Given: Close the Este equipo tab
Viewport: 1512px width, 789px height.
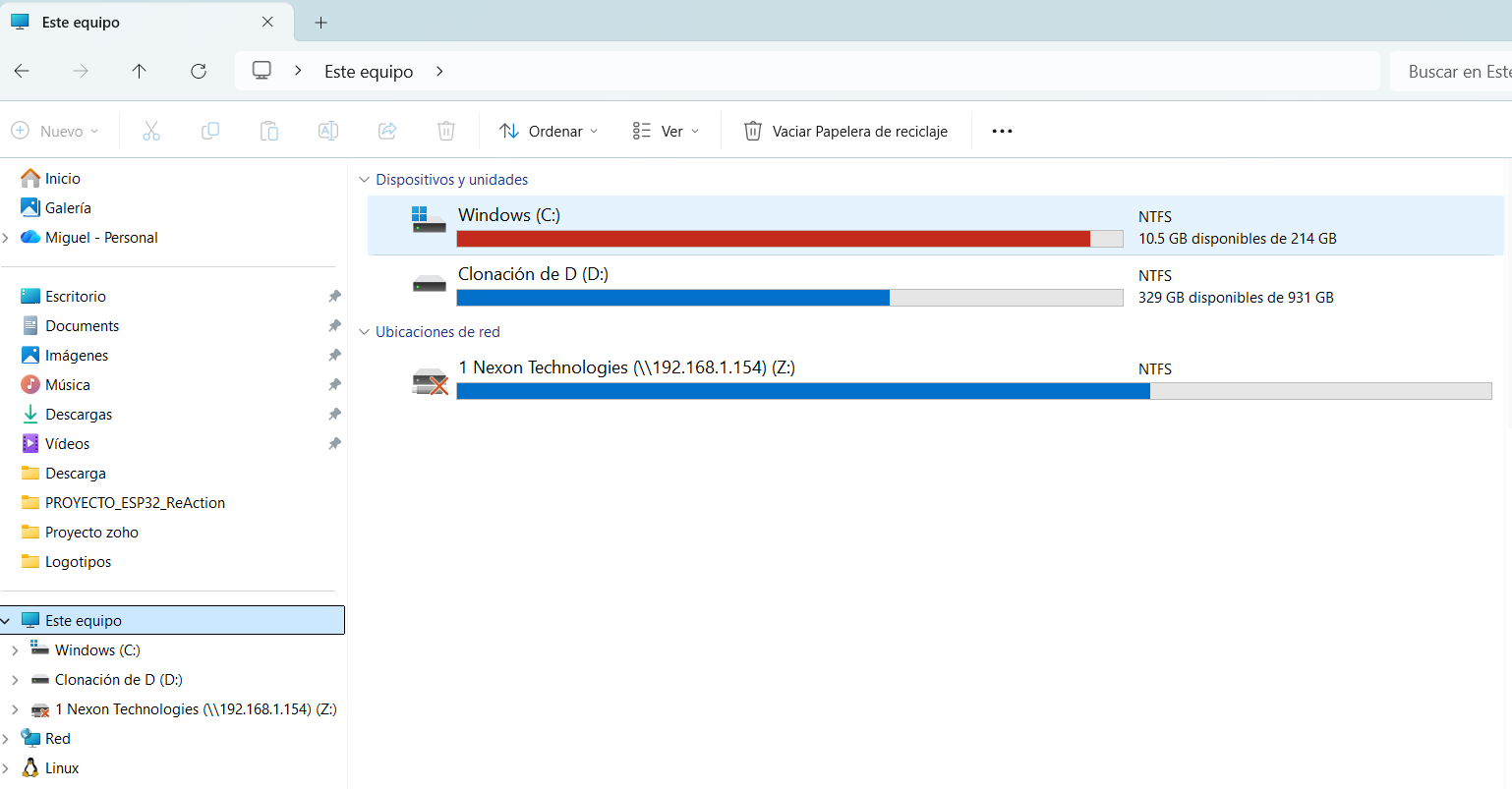Looking at the screenshot, I should point(267,22).
